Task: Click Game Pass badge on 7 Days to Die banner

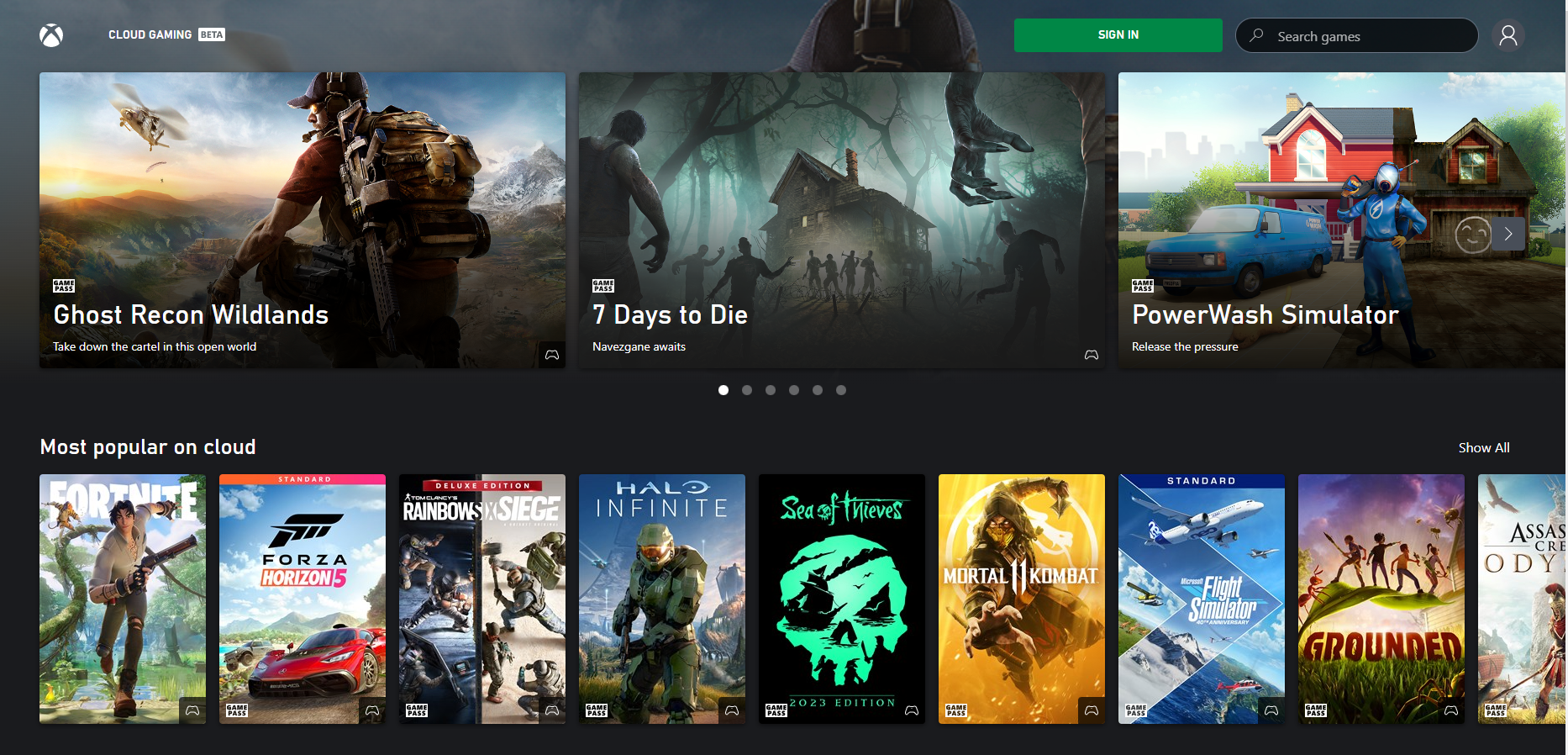Action: (x=603, y=286)
